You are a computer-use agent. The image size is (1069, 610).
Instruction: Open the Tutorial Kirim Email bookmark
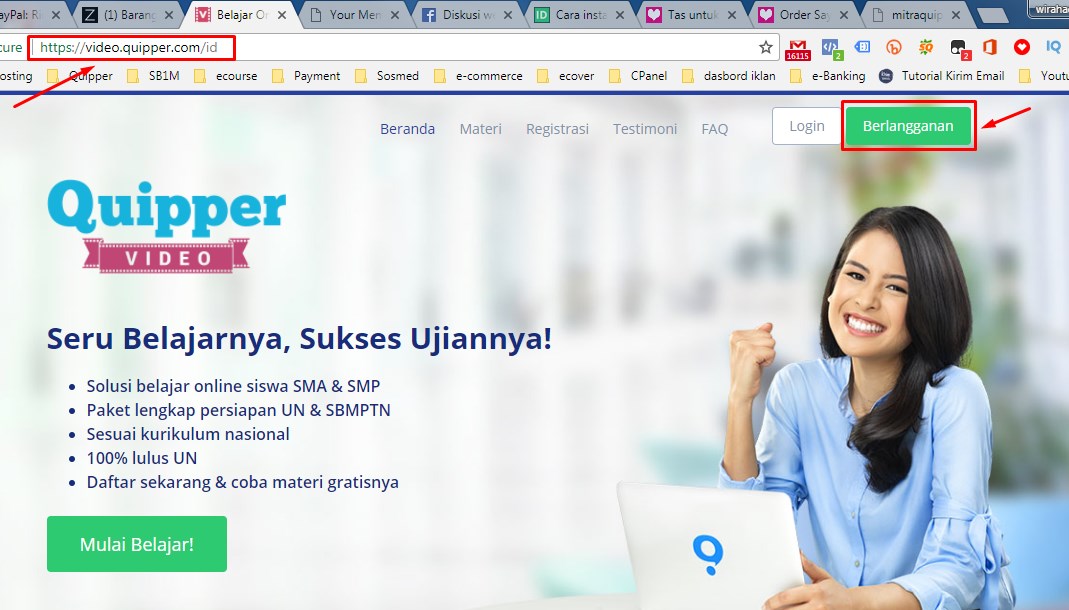coord(942,76)
